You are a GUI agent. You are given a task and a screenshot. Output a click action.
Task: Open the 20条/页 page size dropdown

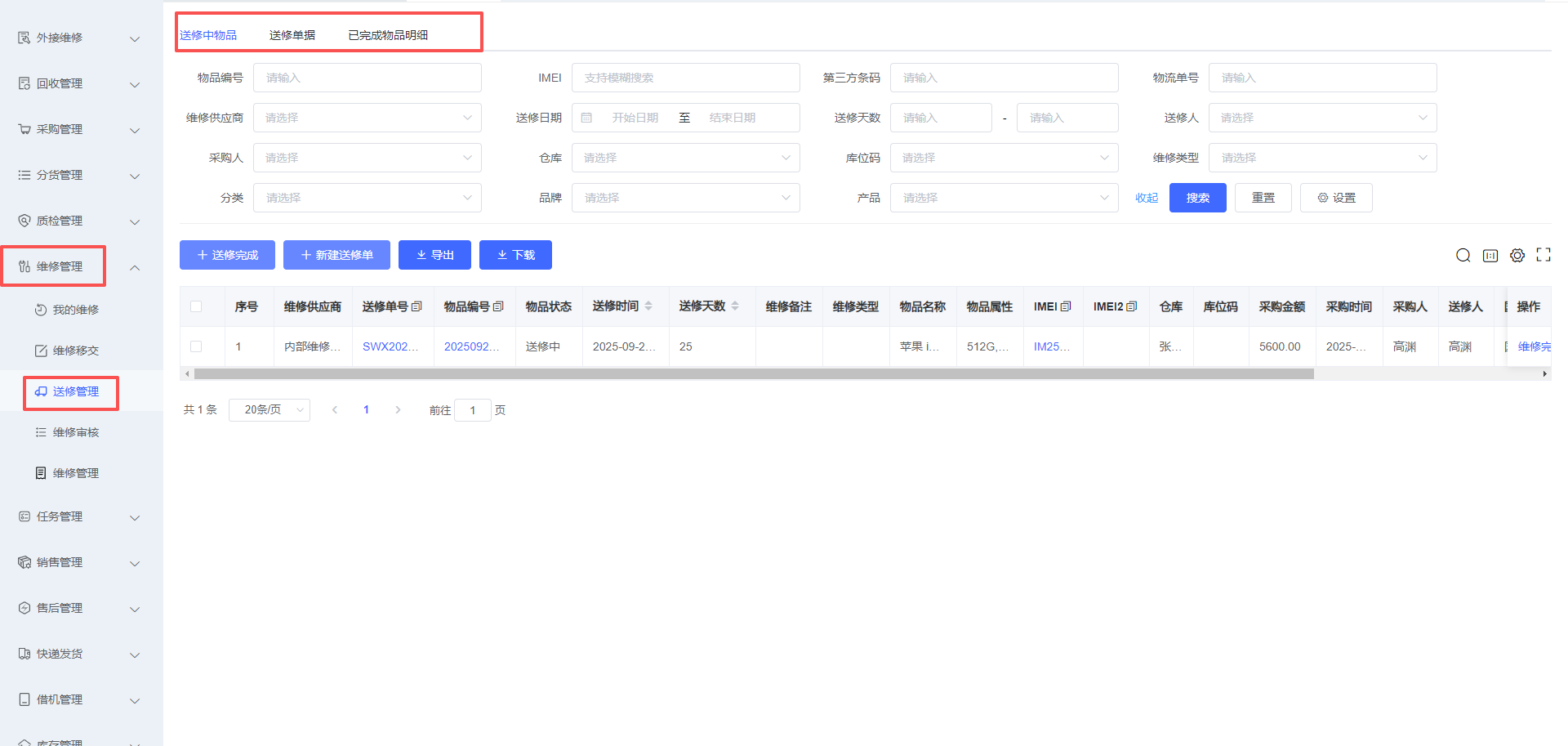[x=269, y=410]
